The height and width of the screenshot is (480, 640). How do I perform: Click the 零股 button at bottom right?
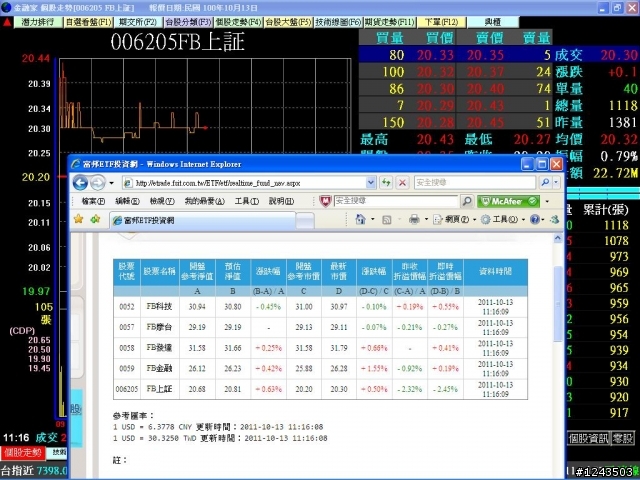[623, 439]
